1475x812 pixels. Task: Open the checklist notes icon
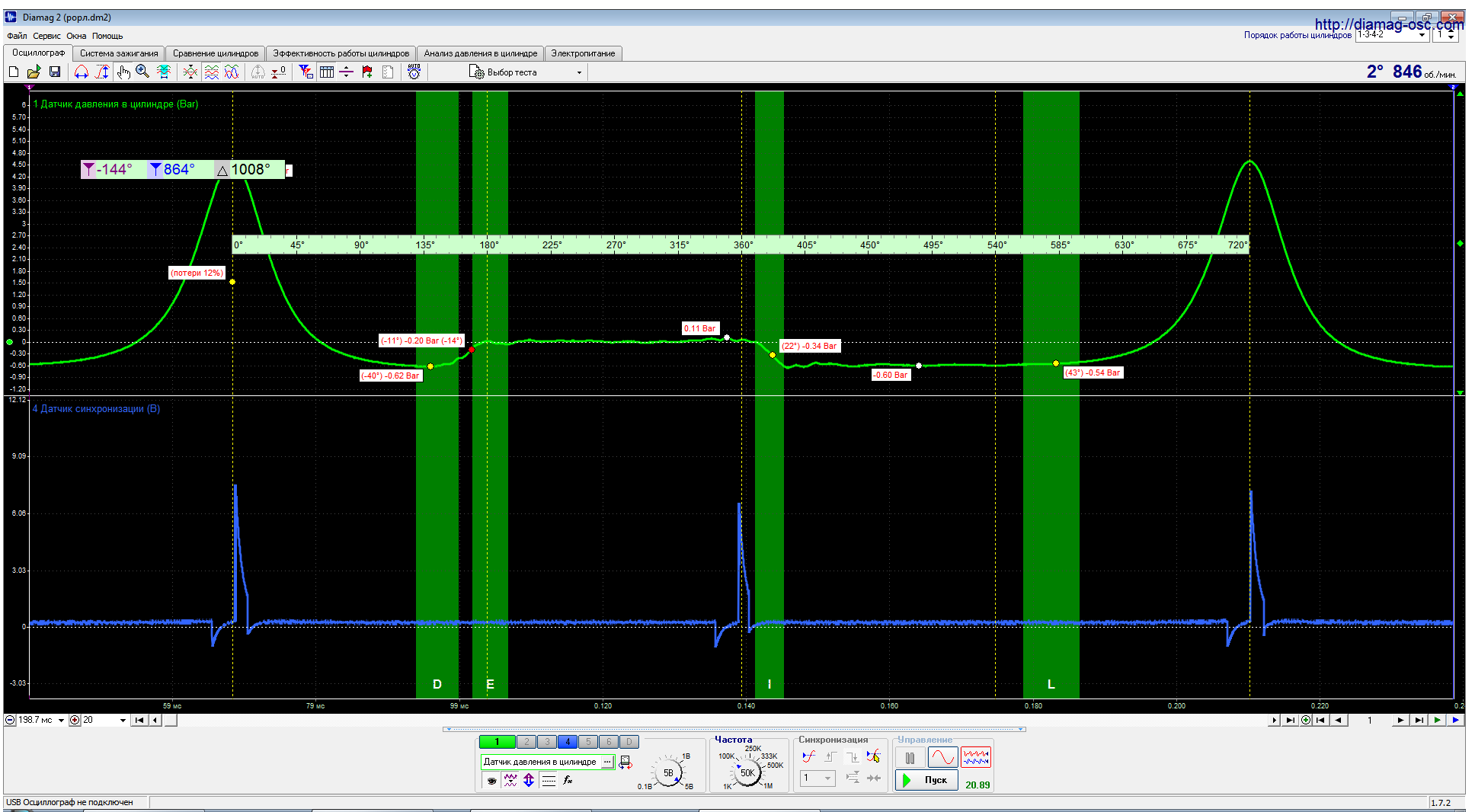(x=388, y=72)
